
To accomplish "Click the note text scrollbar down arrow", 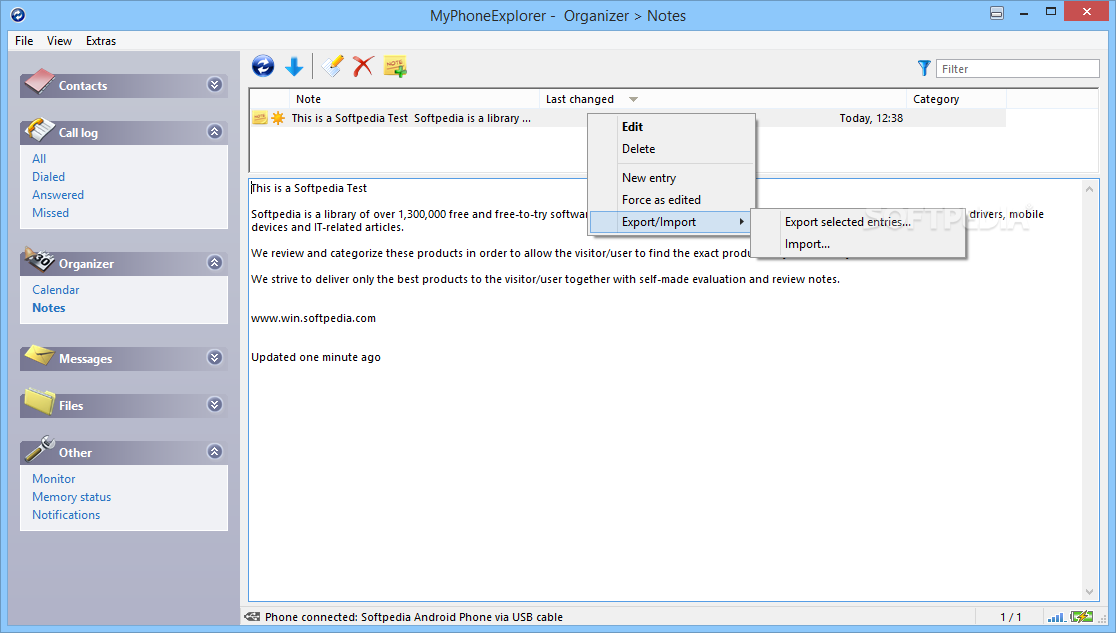I will pos(1089,592).
